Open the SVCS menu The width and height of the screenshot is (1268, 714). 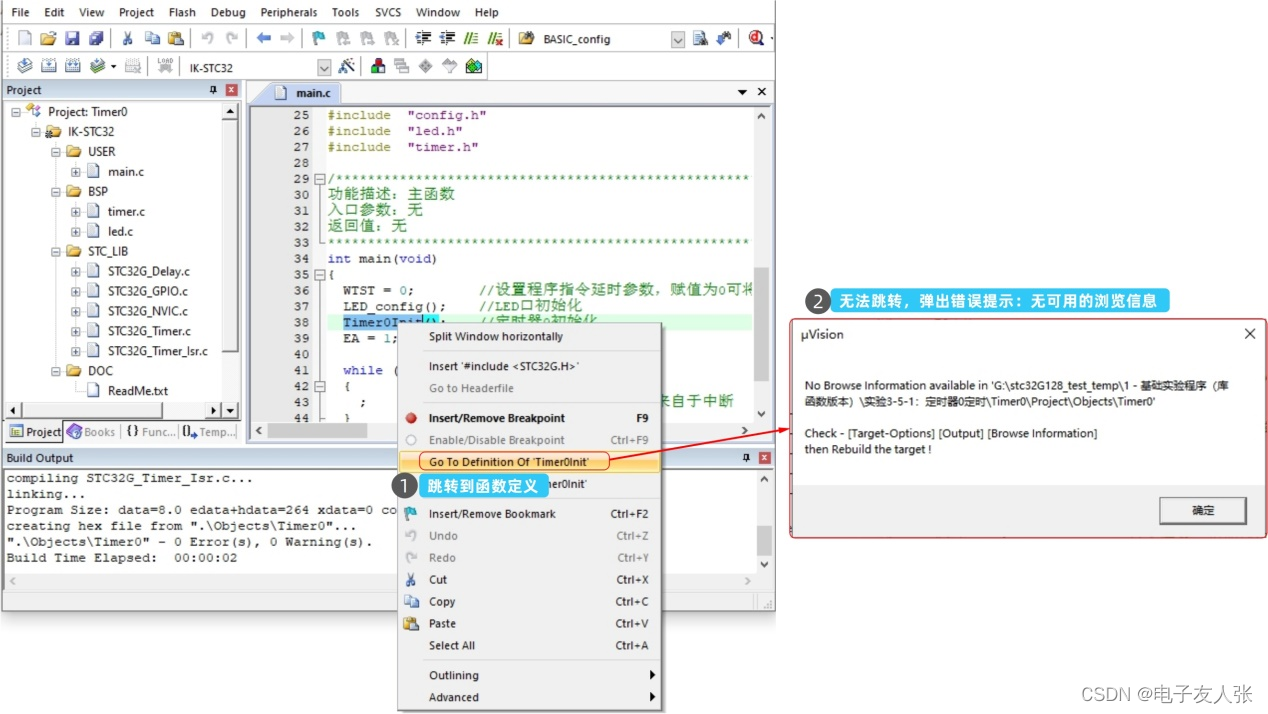point(388,12)
